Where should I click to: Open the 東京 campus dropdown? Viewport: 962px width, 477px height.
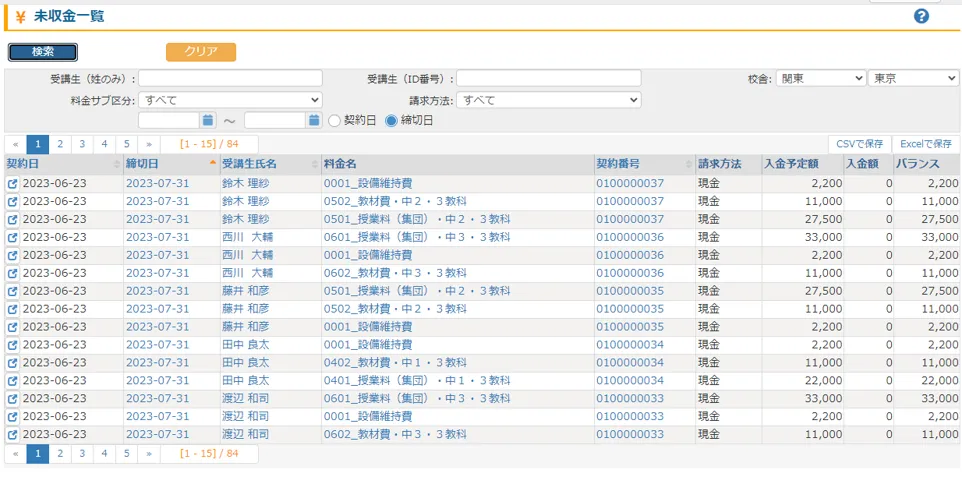[x=913, y=79]
